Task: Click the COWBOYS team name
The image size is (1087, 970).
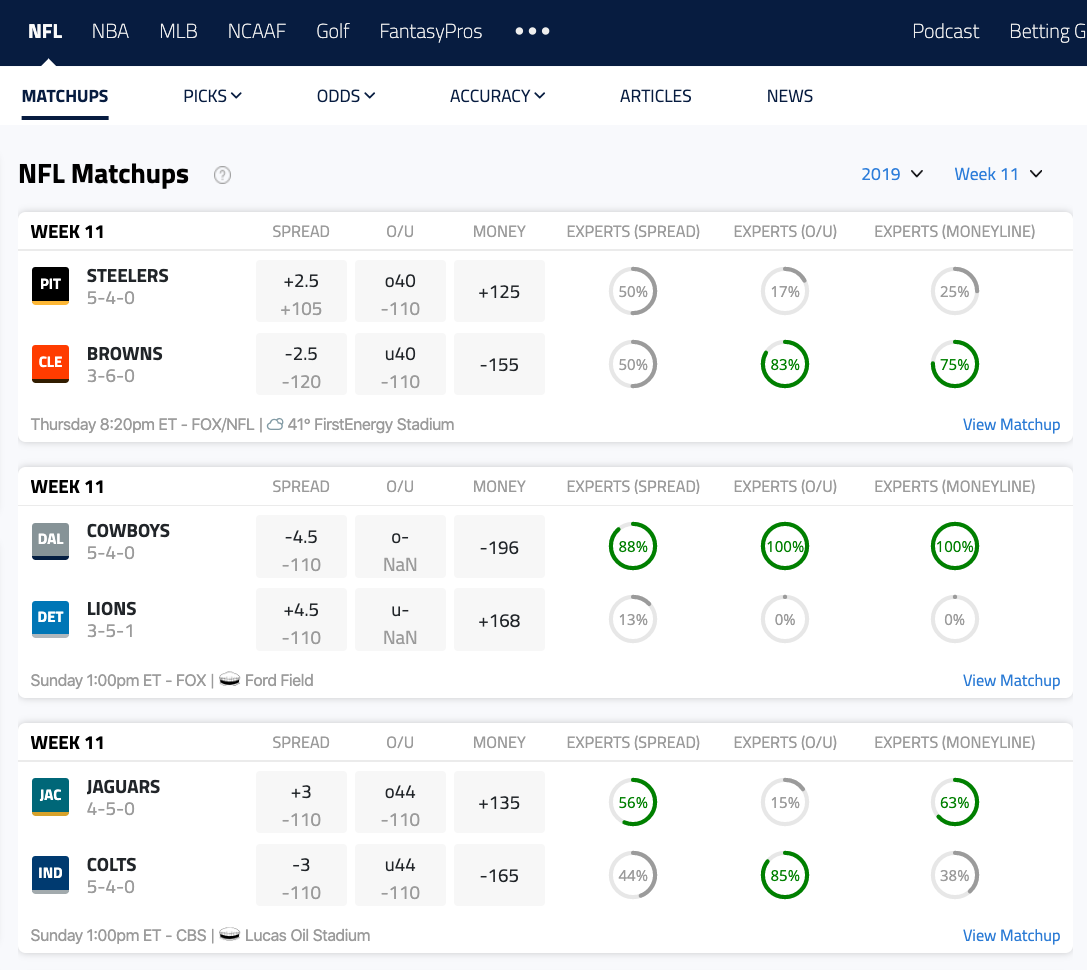Action: click(128, 530)
